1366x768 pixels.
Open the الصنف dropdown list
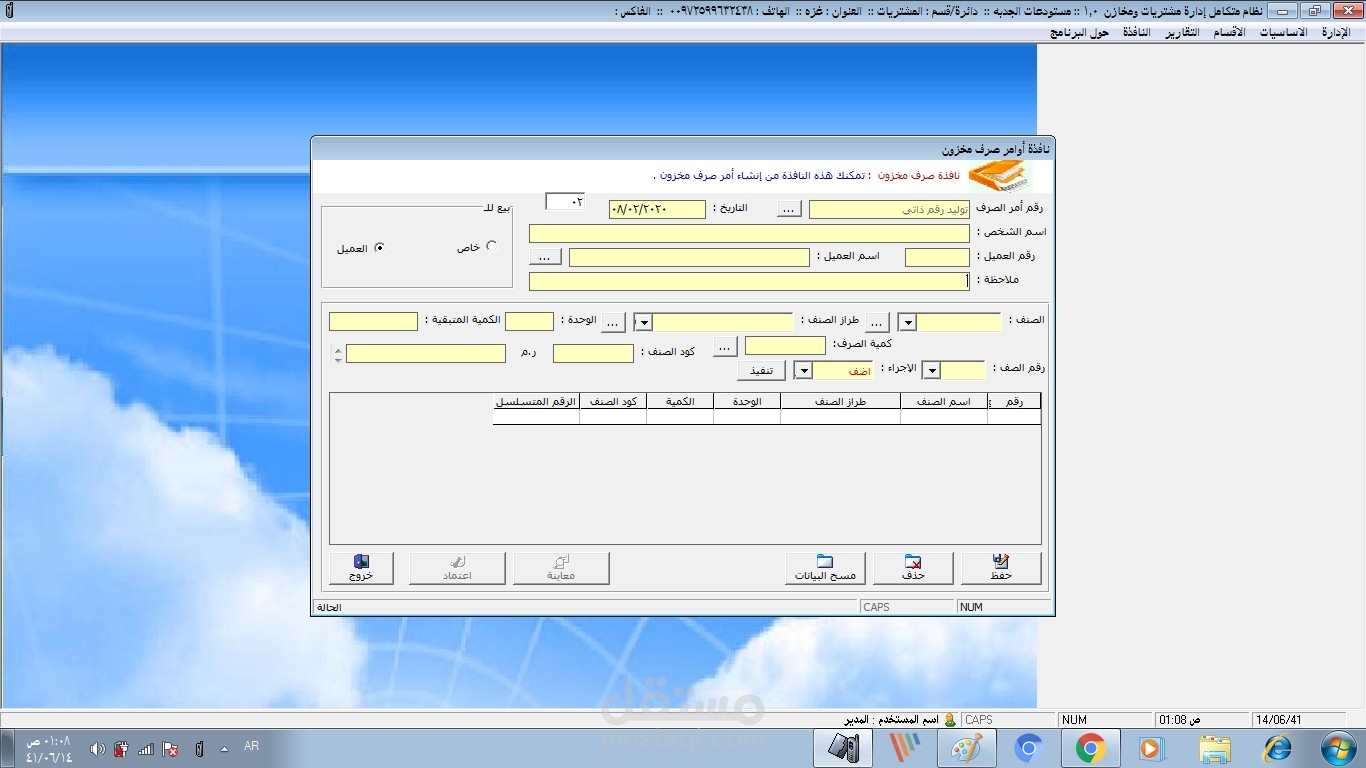tap(907, 321)
